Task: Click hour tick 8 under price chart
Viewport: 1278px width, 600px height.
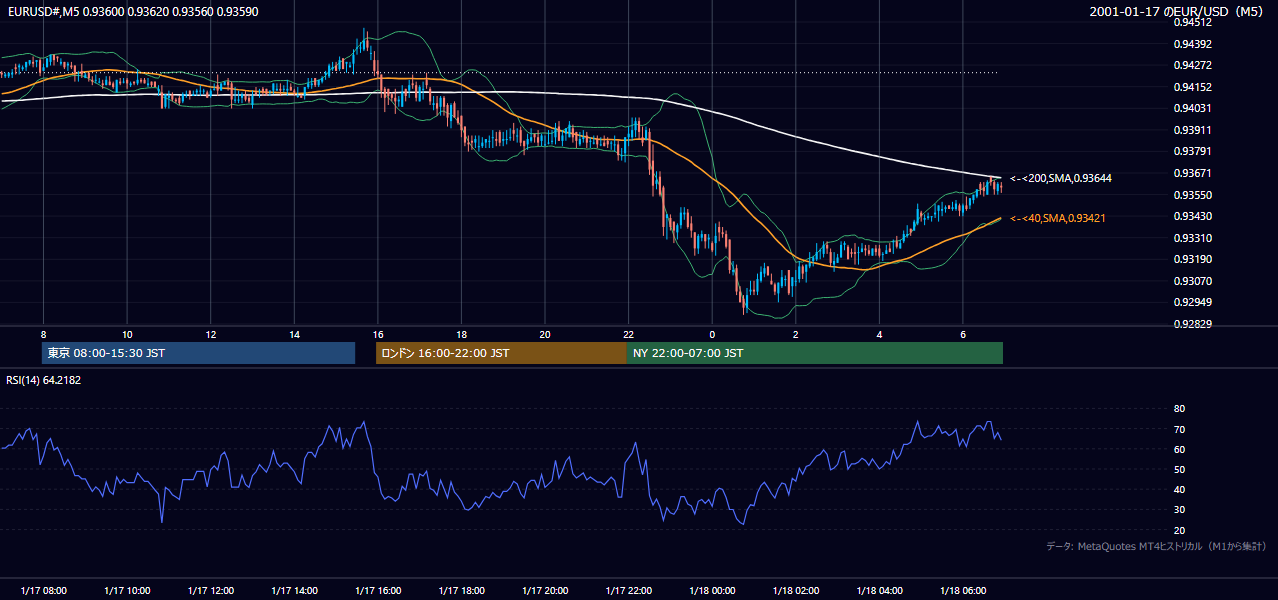Action: click(44, 334)
